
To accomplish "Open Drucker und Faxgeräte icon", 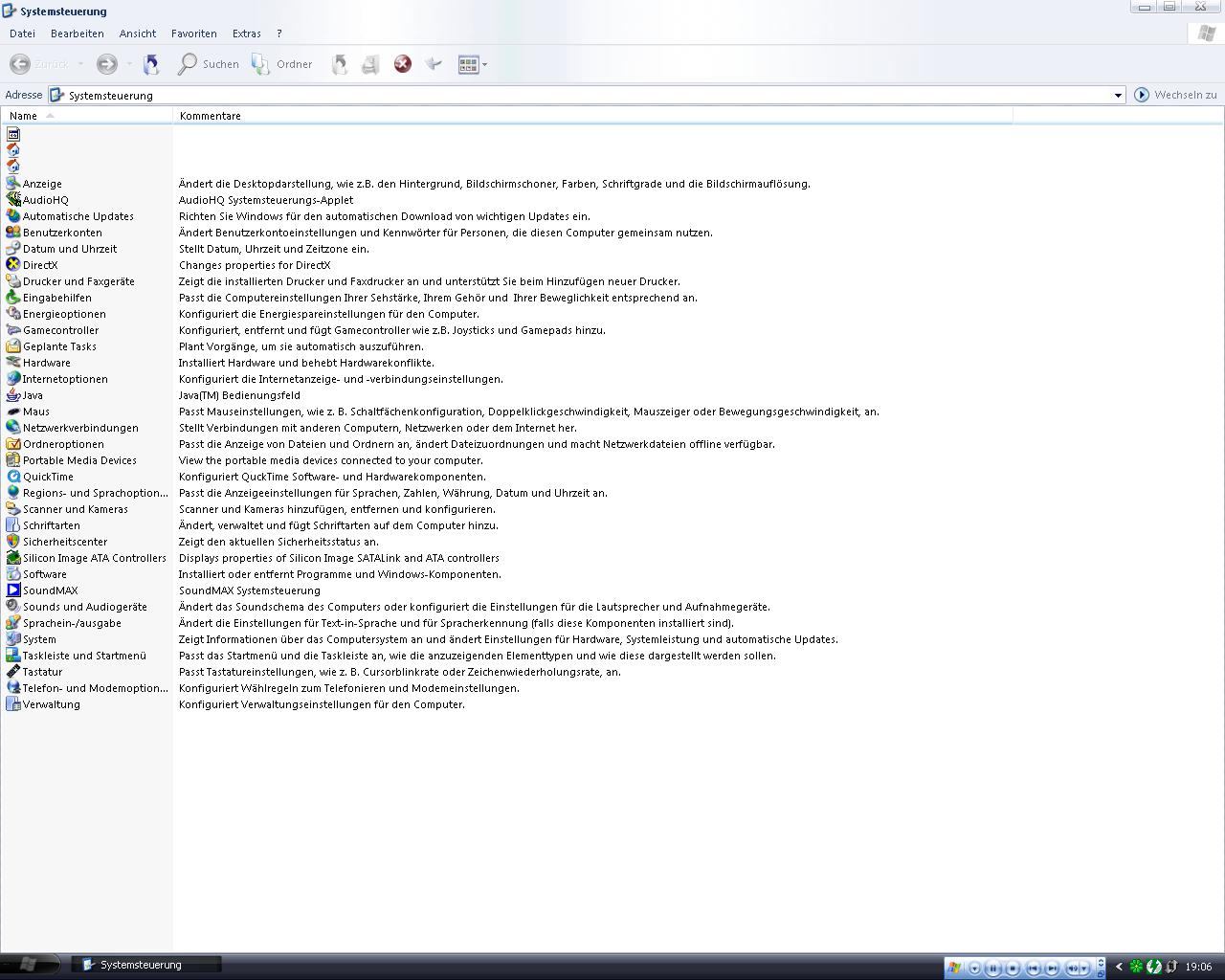I will click(13, 281).
